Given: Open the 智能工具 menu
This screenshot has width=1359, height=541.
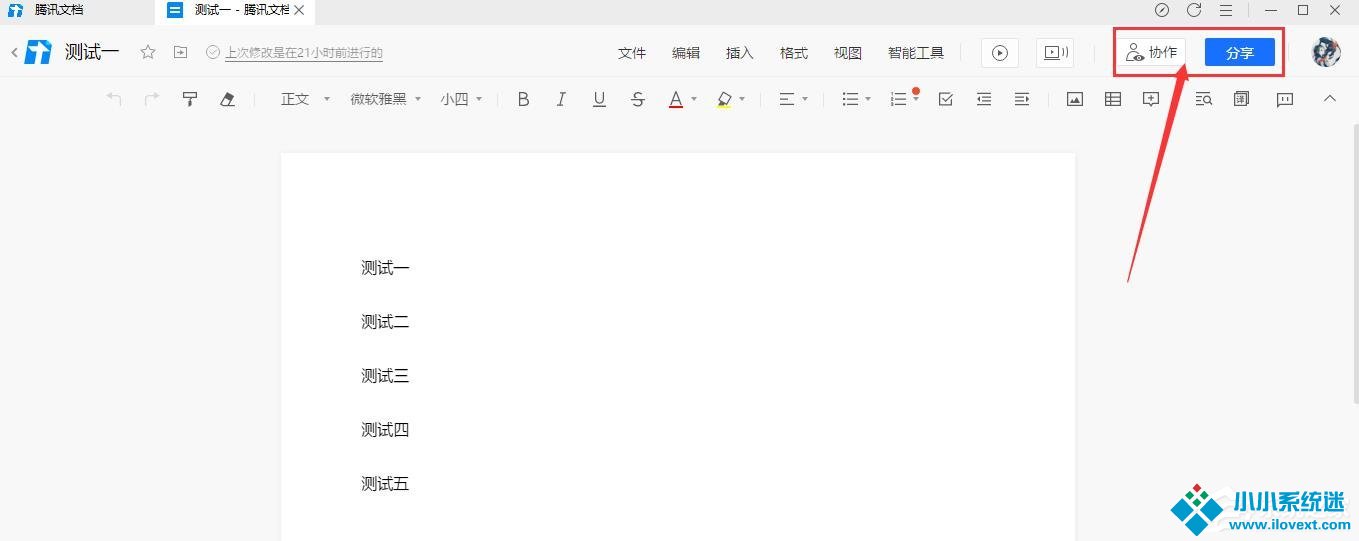Looking at the screenshot, I should 916,53.
